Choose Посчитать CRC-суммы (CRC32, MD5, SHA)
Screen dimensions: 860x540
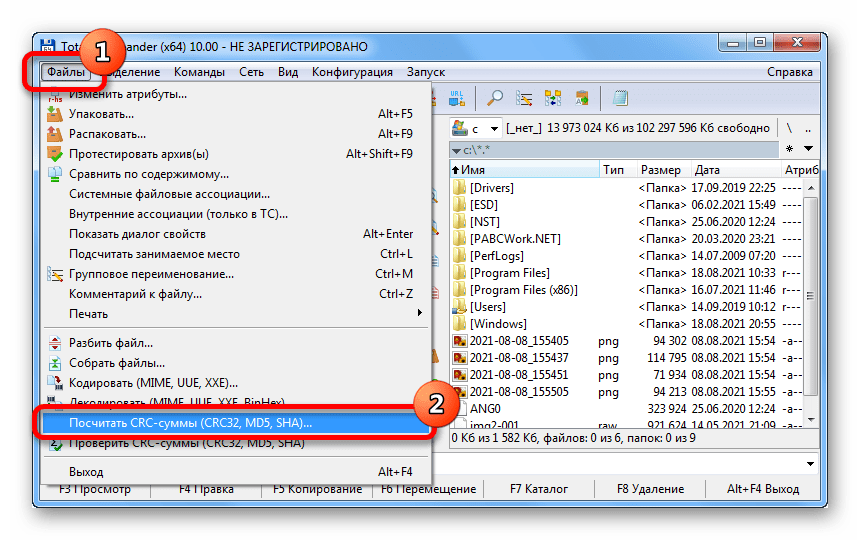pyautogui.click(x=236, y=423)
